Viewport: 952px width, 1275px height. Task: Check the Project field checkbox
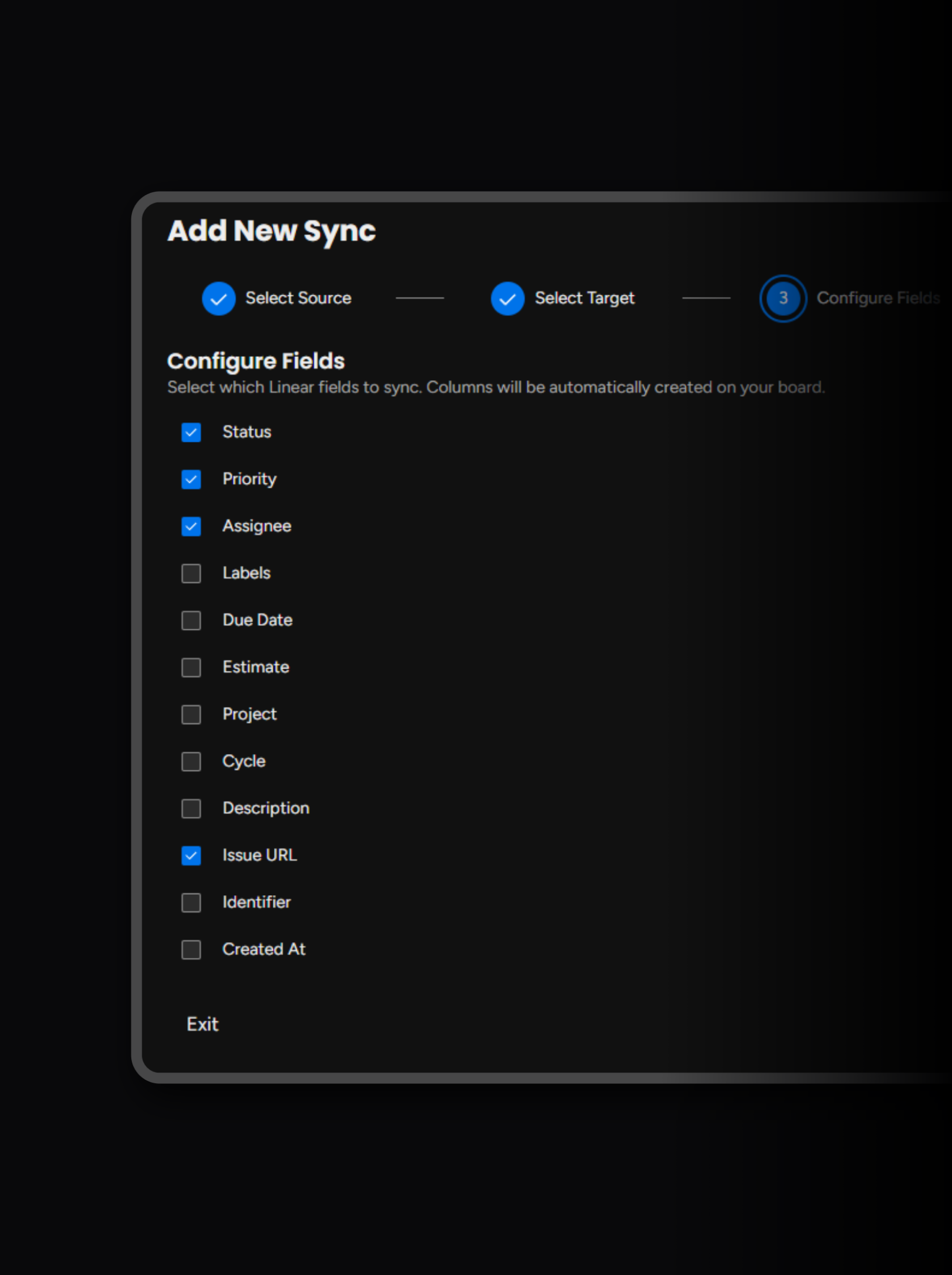pyautogui.click(x=191, y=714)
